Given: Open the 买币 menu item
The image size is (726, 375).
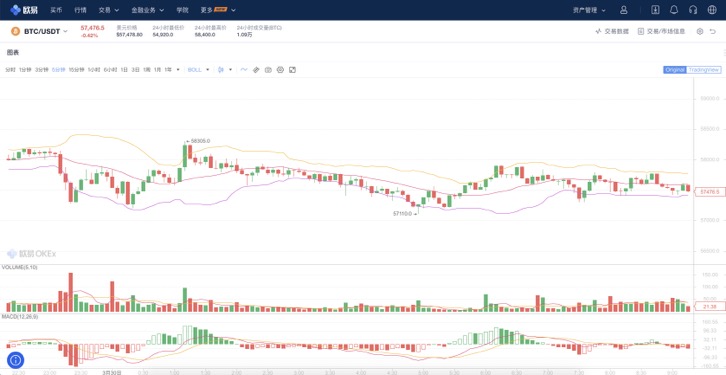Looking at the screenshot, I should [x=56, y=10].
